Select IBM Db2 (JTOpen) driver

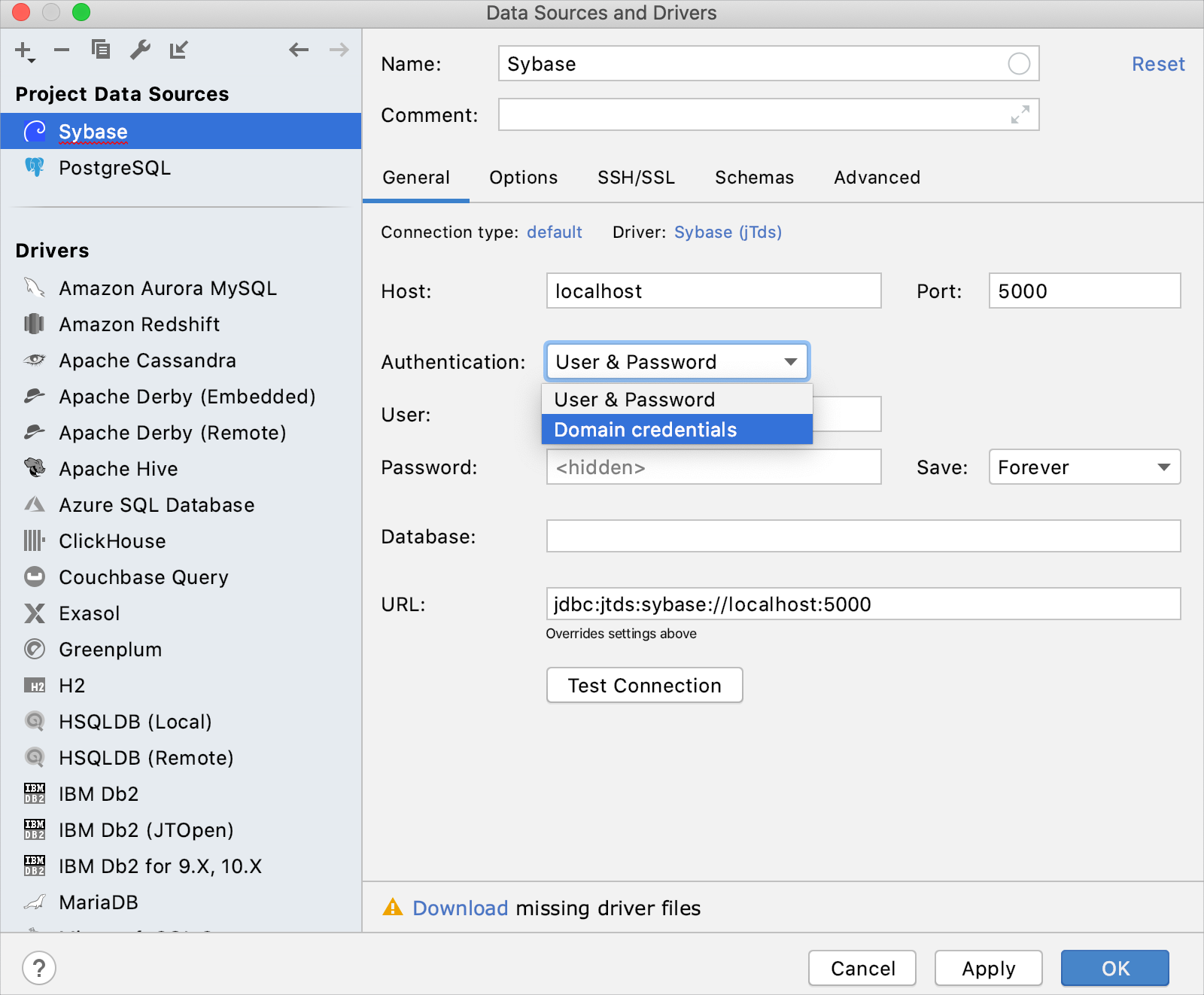(x=181, y=829)
